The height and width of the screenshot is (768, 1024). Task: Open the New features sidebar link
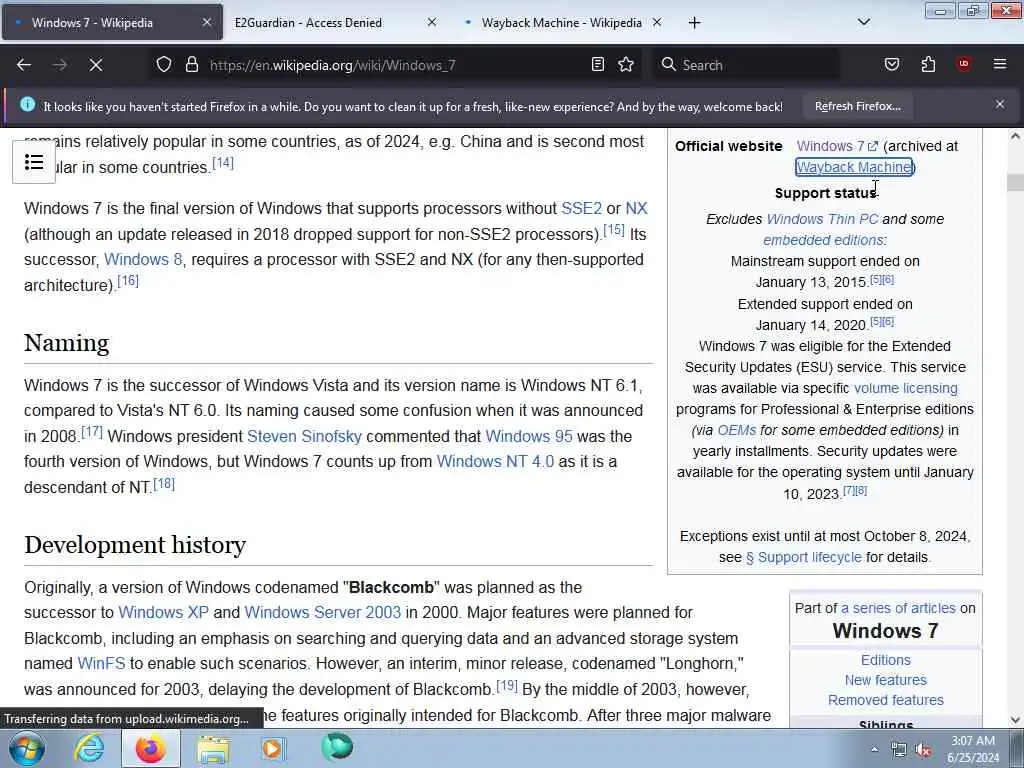[886, 680]
